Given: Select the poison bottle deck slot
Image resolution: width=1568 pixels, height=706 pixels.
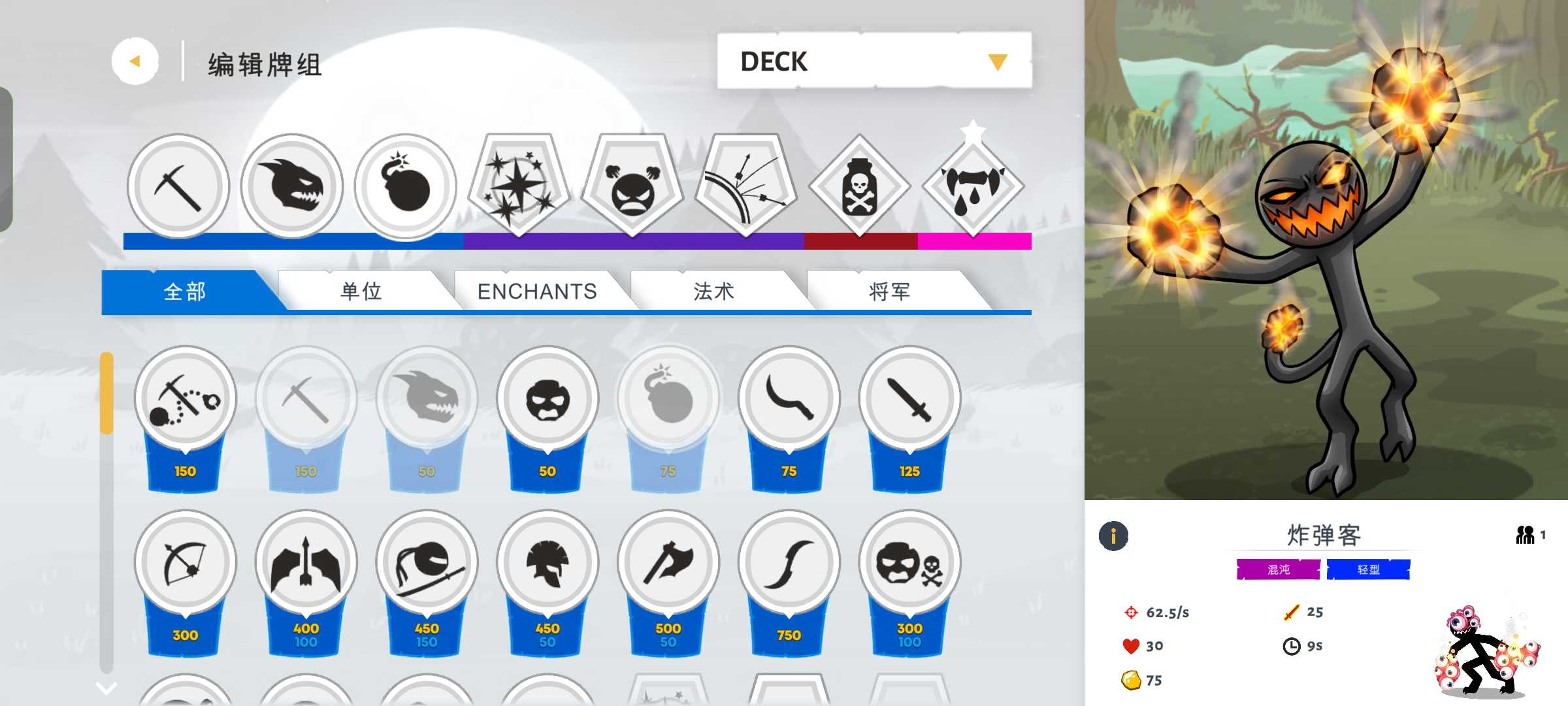Looking at the screenshot, I should (x=859, y=187).
